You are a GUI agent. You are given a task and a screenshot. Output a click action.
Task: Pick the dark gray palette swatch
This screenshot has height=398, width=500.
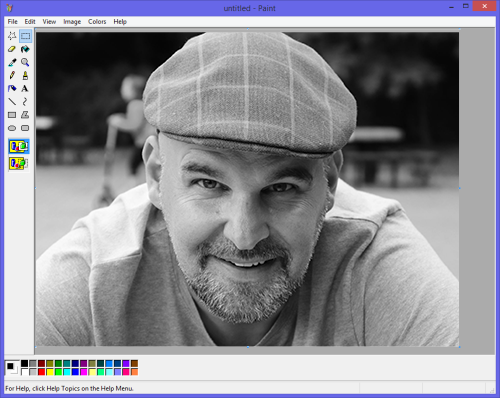coord(33,363)
